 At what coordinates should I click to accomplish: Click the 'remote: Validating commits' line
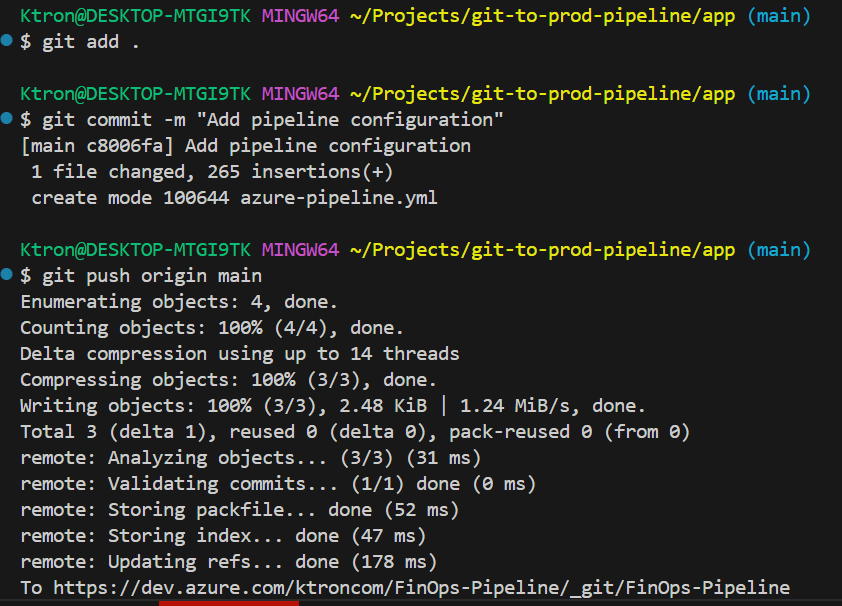pos(278,483)
